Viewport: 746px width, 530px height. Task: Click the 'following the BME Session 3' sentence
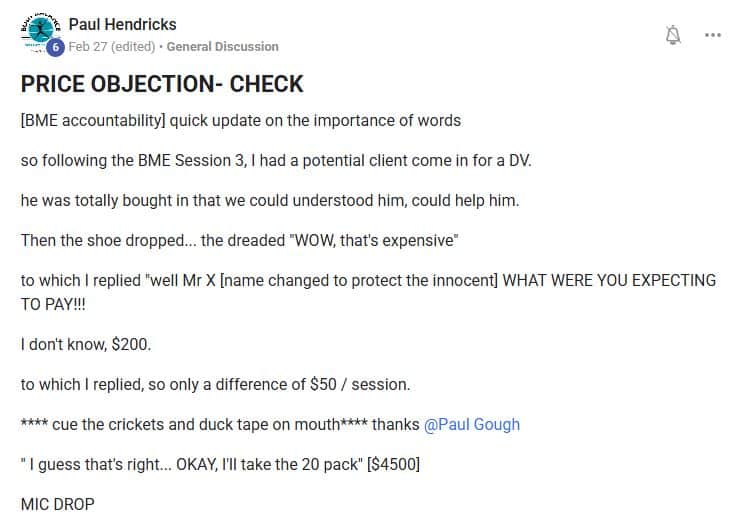[276, 161]
